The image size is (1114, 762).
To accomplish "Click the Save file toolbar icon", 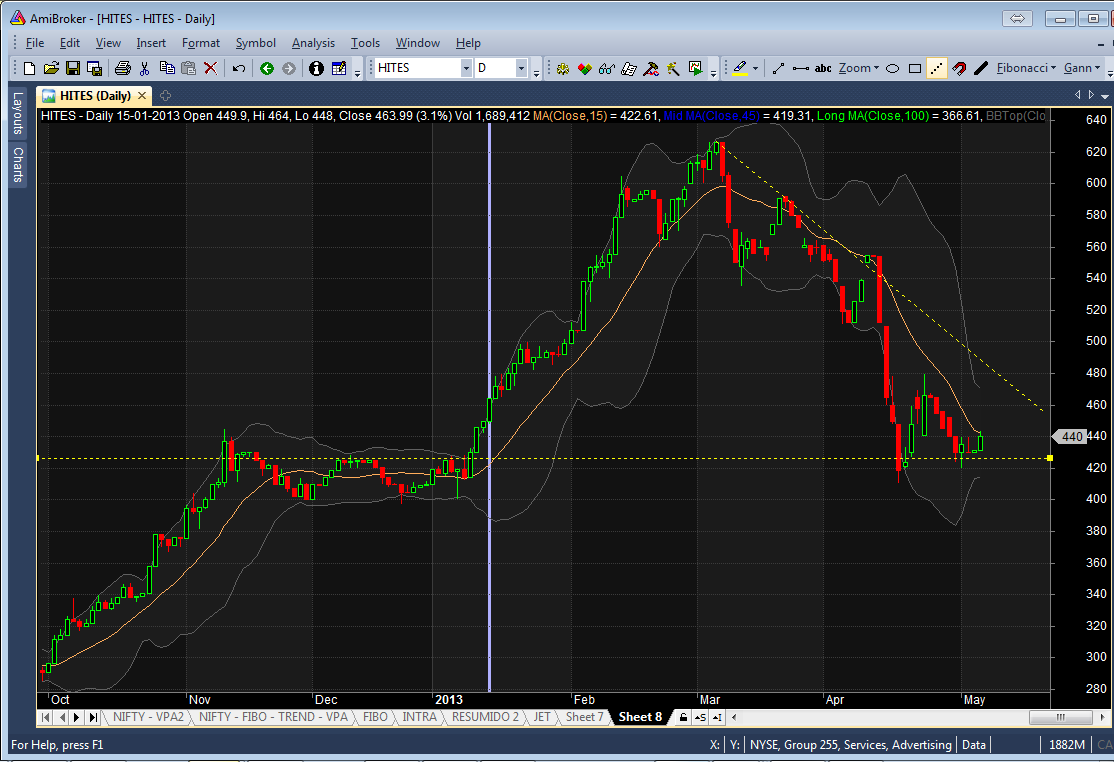I will tap(73, 69).
